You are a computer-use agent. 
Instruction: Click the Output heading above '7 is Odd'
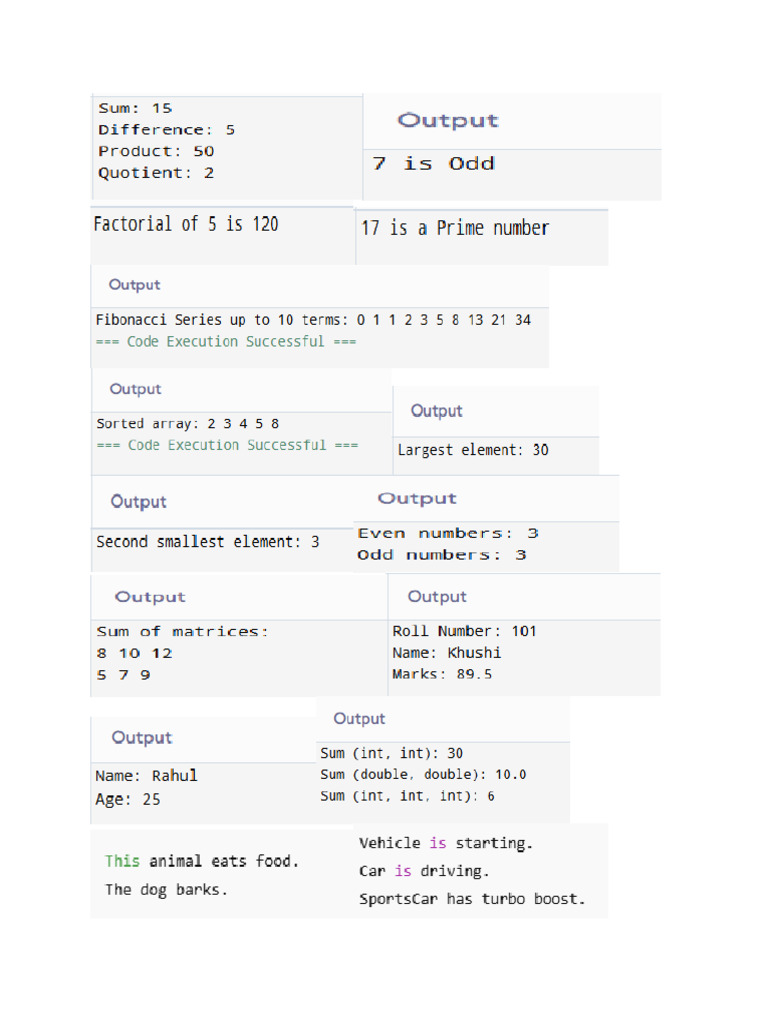click(447, 121)
